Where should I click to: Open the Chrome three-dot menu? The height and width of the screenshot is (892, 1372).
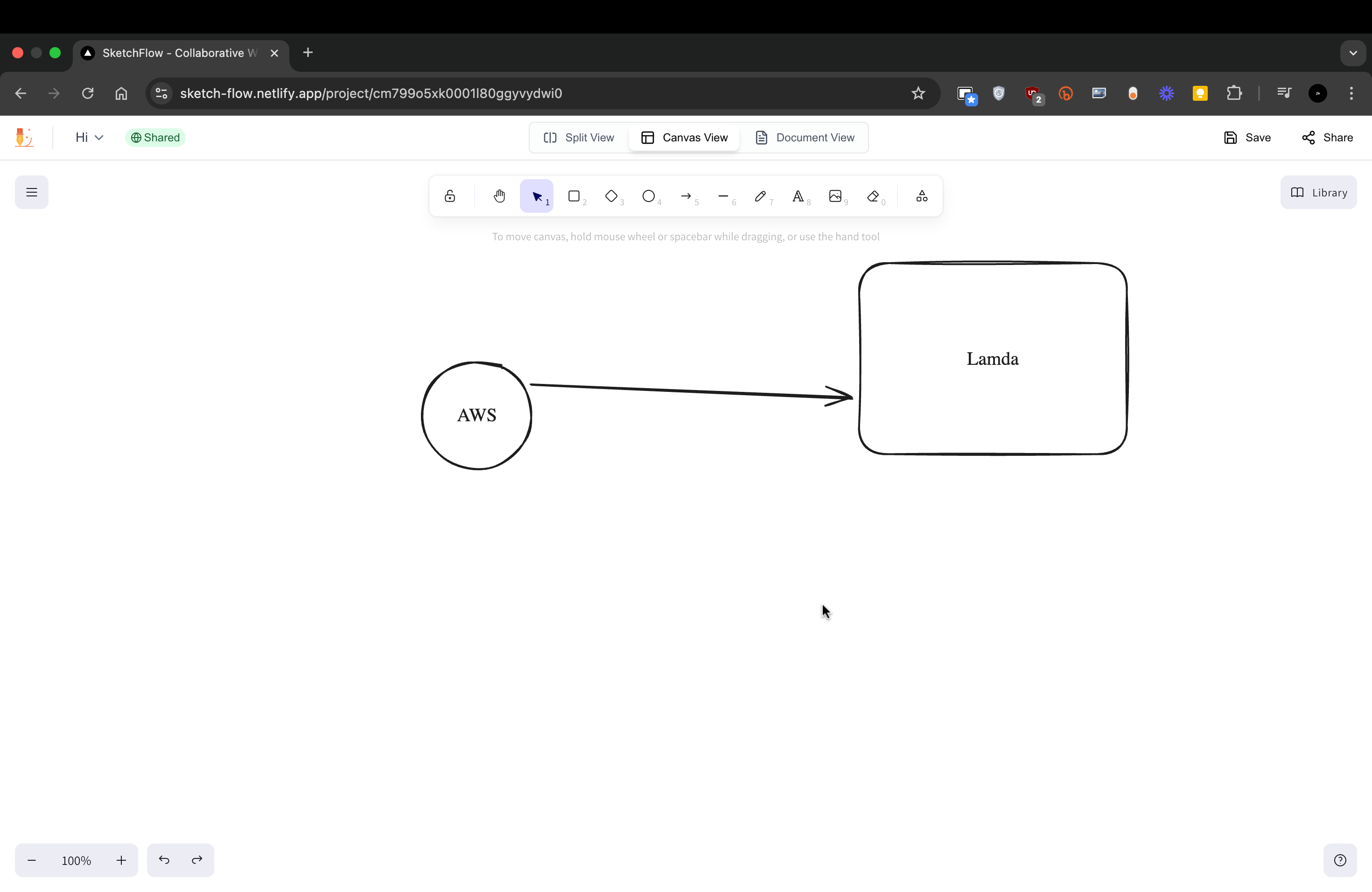coord(1351,93)
